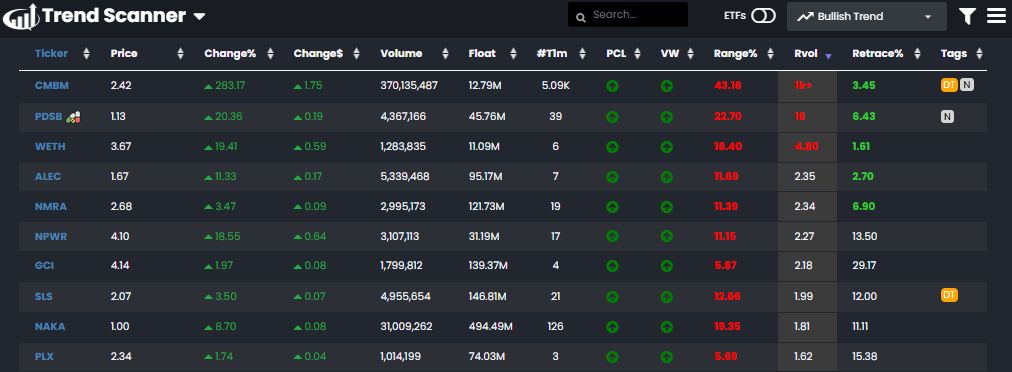This screenshot has height=372, width=1012.
Task: Open the hamburger menu icon
Action: click(x=996, y=16)
